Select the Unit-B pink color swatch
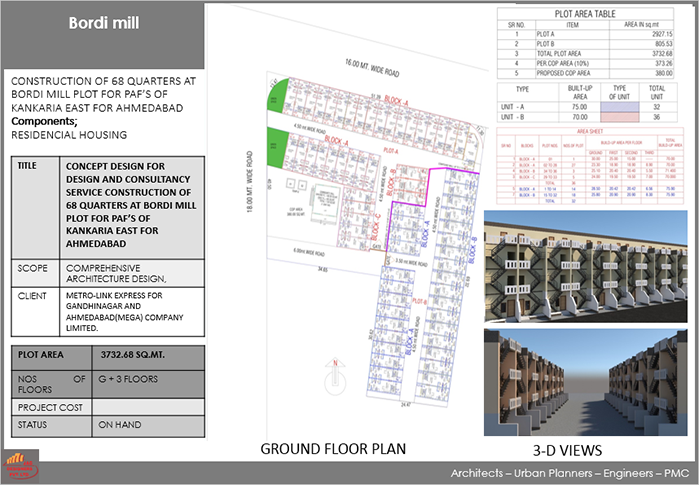 coord(620,117)
